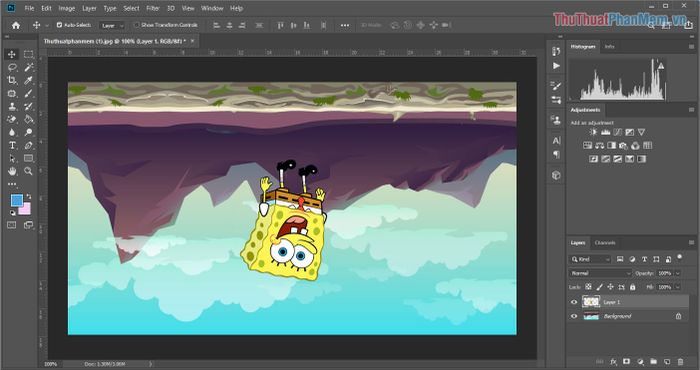Select the Horizontal Type tool
The image size is (700, 370).
12,145
